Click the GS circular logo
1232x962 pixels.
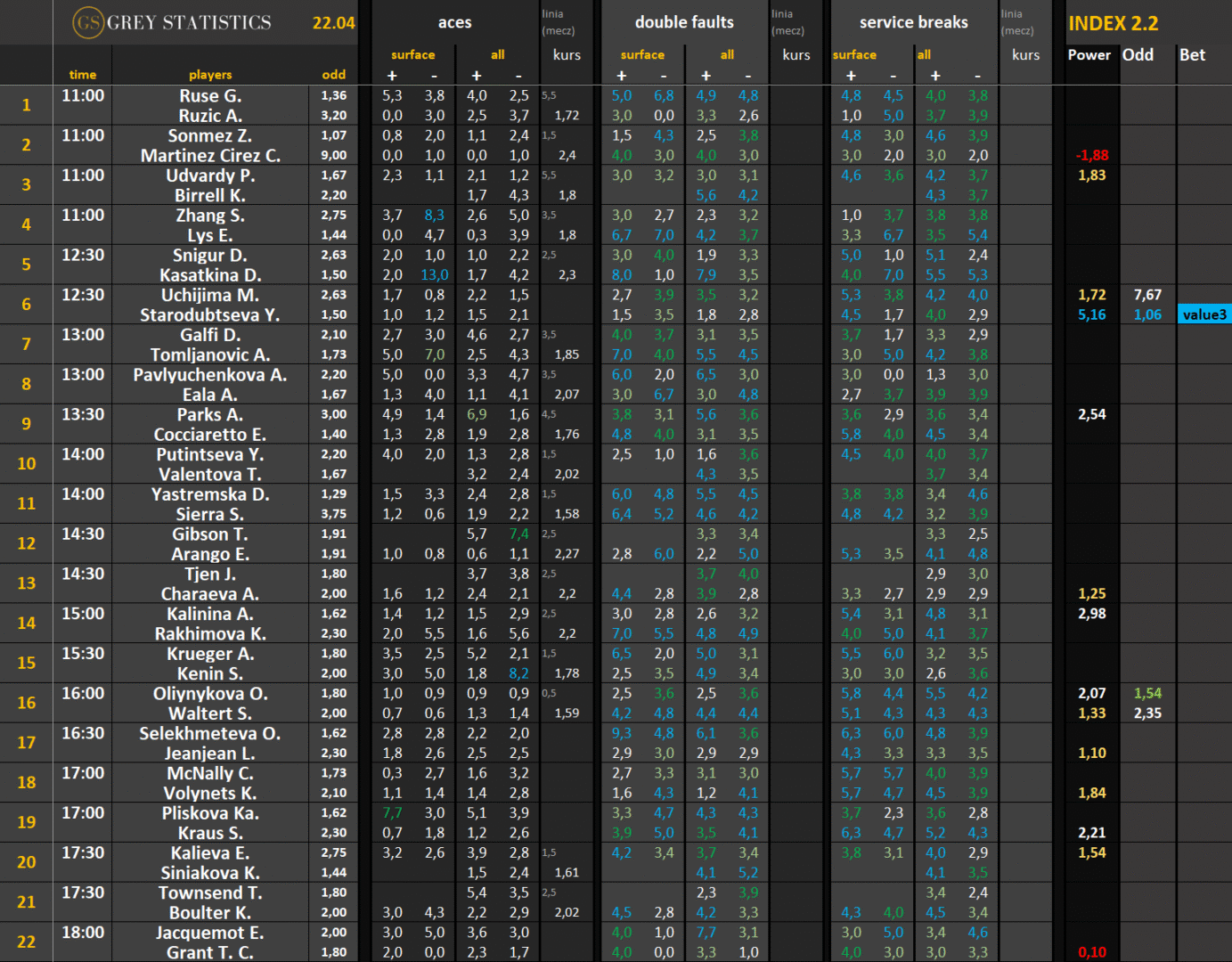point(88,23)
